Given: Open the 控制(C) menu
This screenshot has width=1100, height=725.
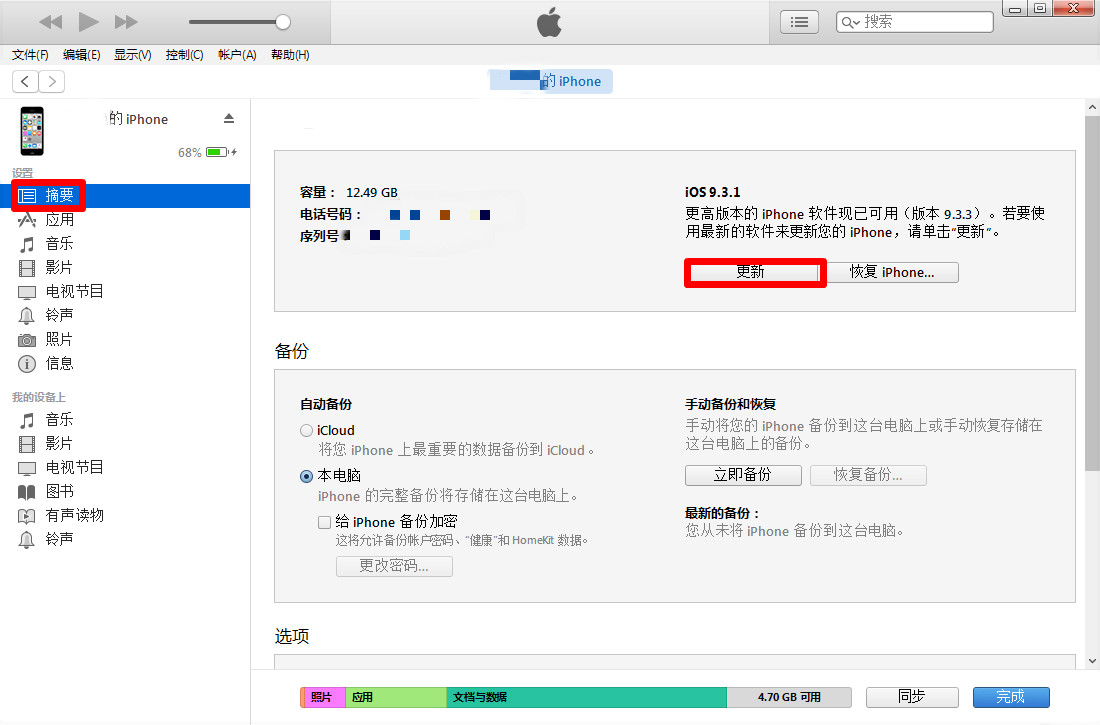Looking at the screenshot, I should click(x=185, y=55).
